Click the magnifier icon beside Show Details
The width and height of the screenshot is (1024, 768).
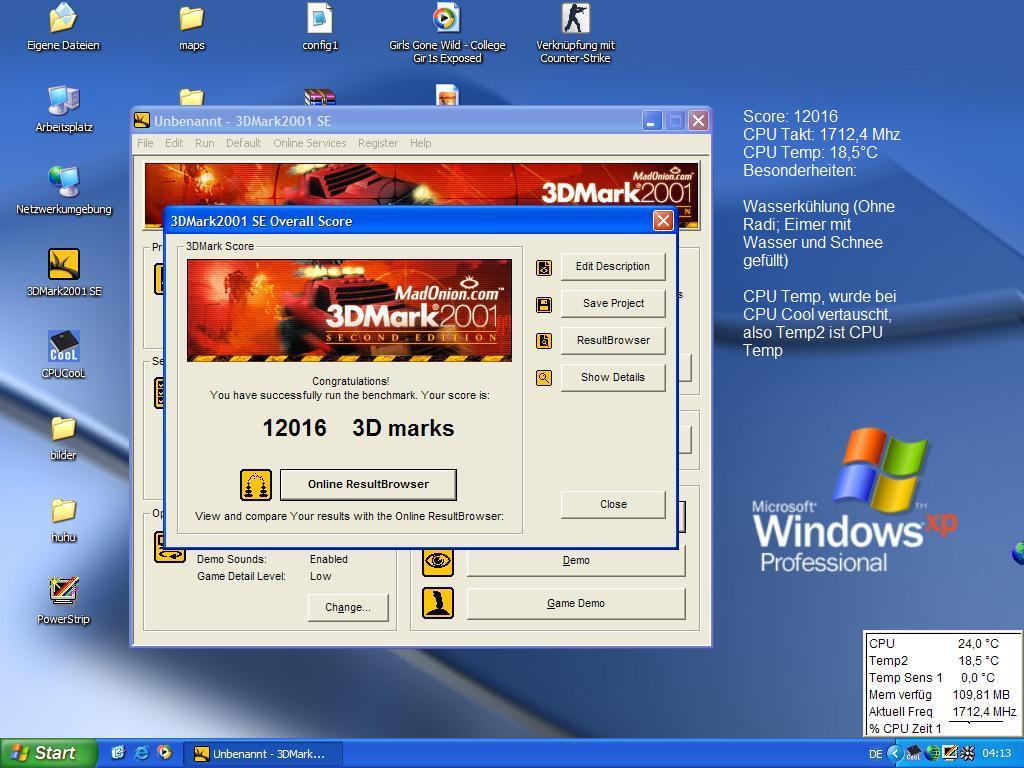tap(544, 378)
